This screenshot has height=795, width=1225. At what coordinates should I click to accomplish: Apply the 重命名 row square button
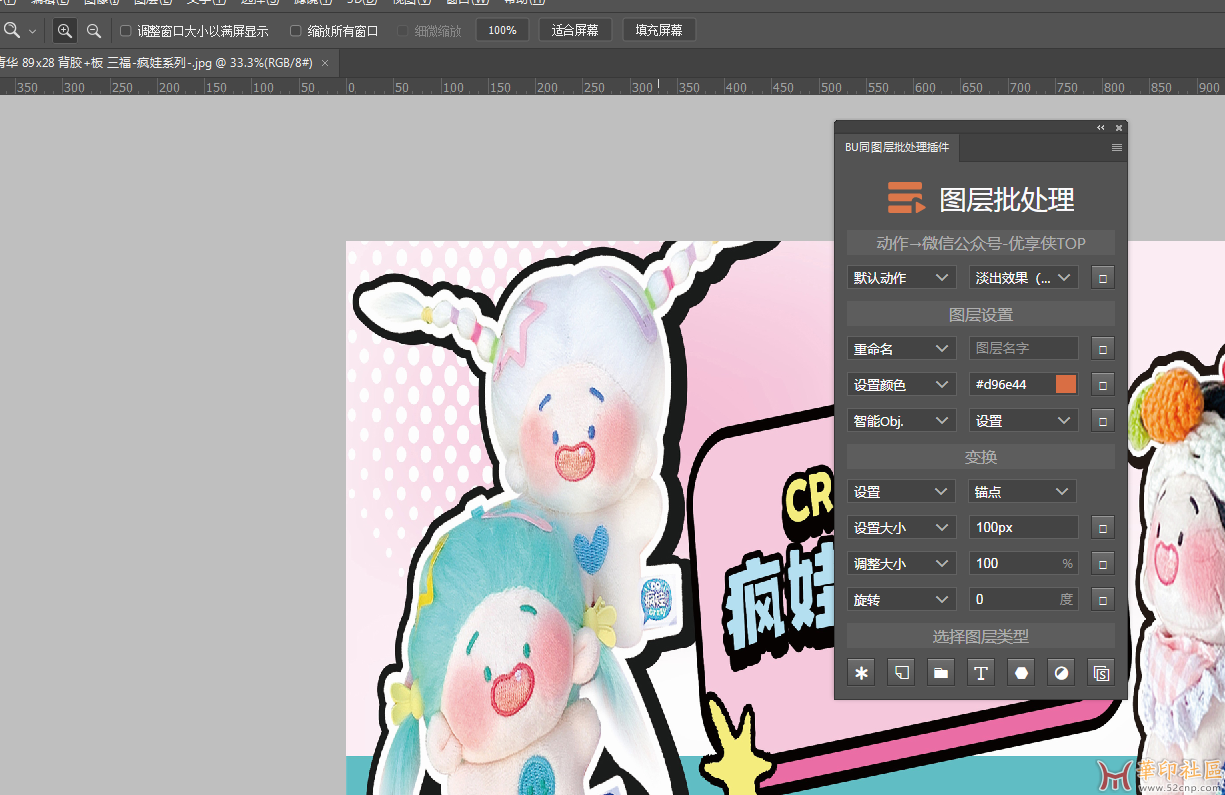point(1102,349)
